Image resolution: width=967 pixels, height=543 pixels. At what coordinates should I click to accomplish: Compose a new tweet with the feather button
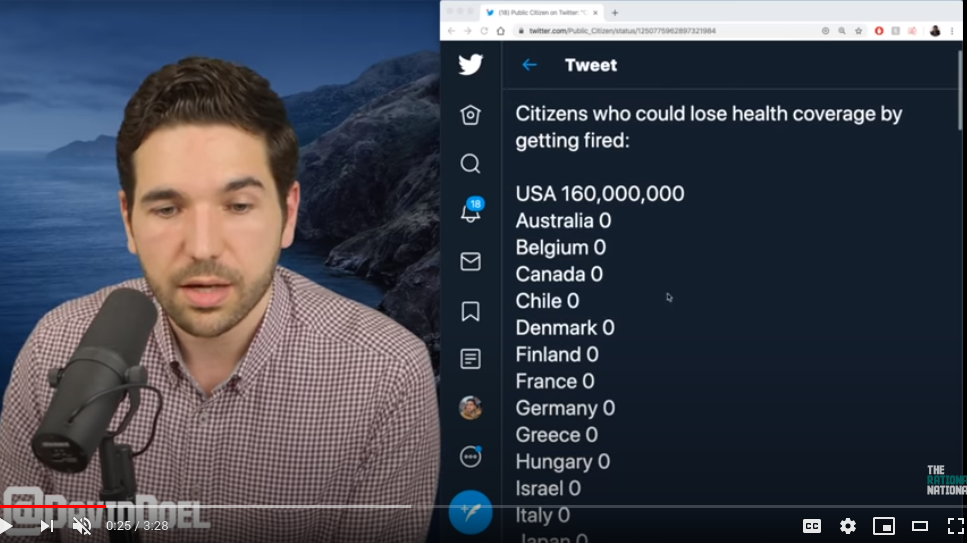point(471,512)
